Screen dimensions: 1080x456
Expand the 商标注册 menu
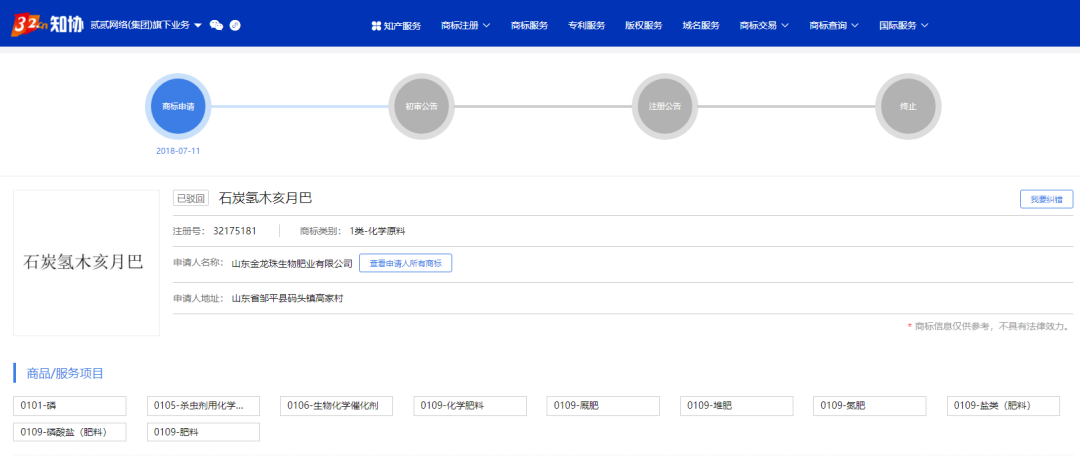coord(465,25)
